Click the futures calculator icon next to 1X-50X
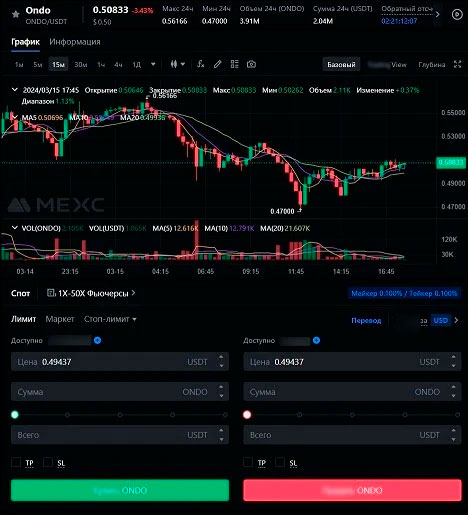 (x=51, y=293)
